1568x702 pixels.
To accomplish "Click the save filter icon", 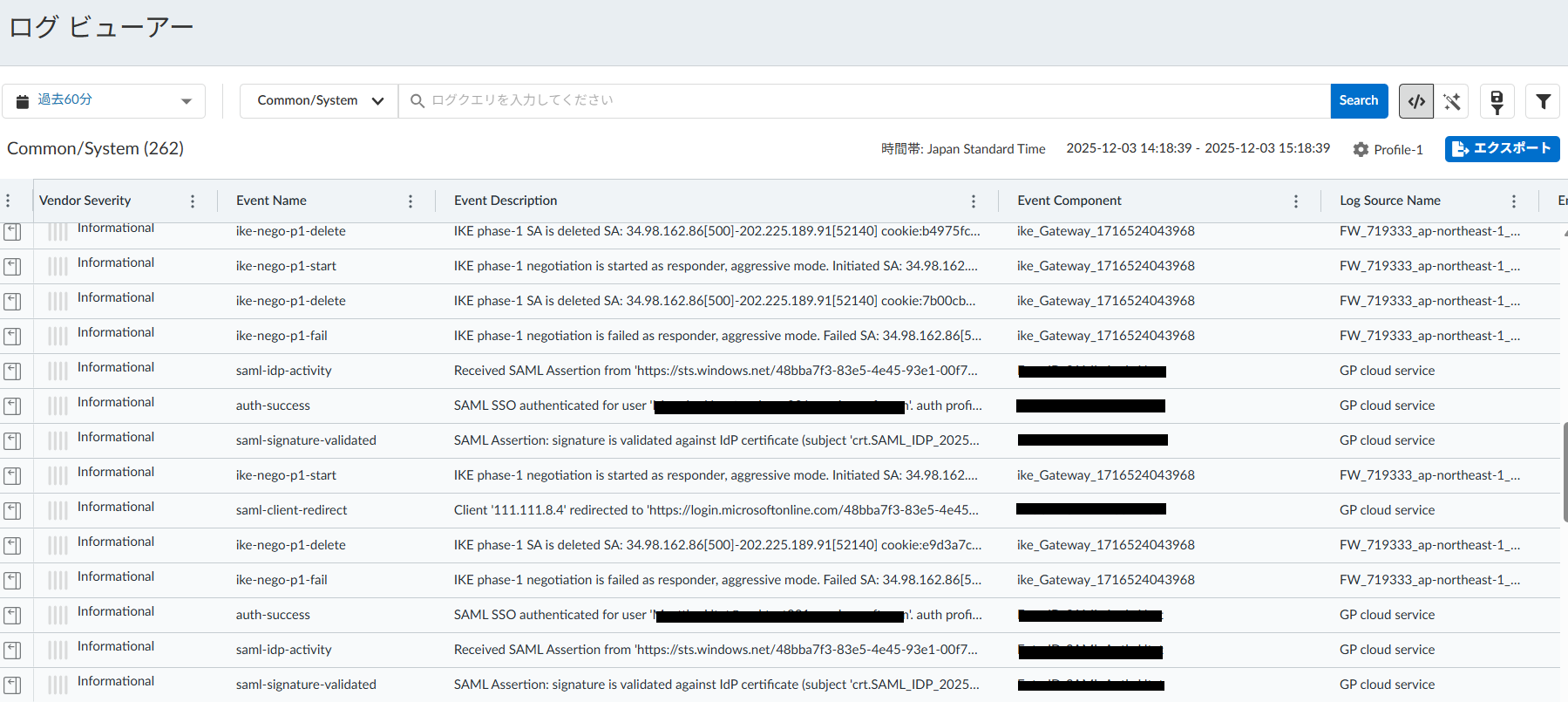I will pyautogui.click(x=1497, y=101).
